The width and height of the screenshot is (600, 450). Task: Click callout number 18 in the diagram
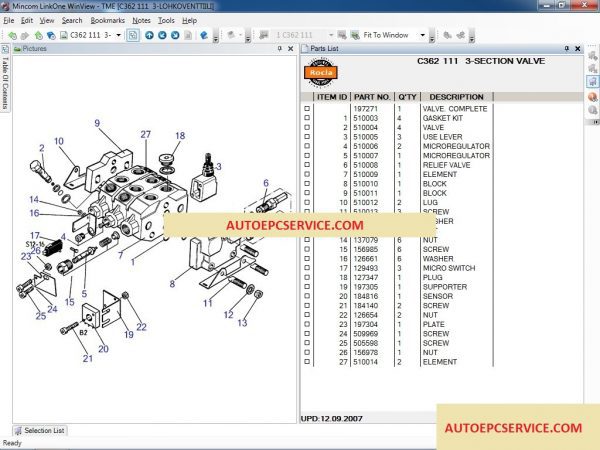tap(180, 135)
